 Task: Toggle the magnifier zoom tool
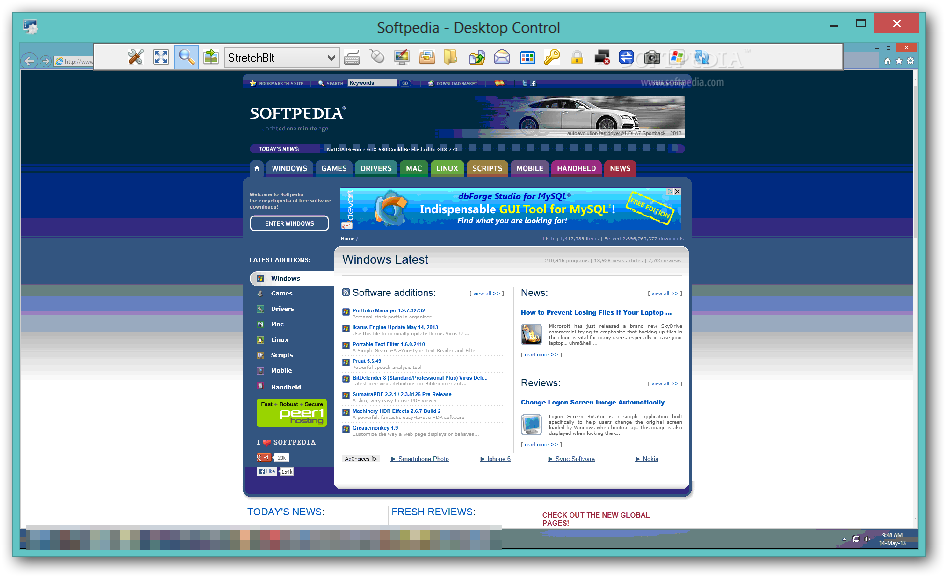[x=186, y=57]
